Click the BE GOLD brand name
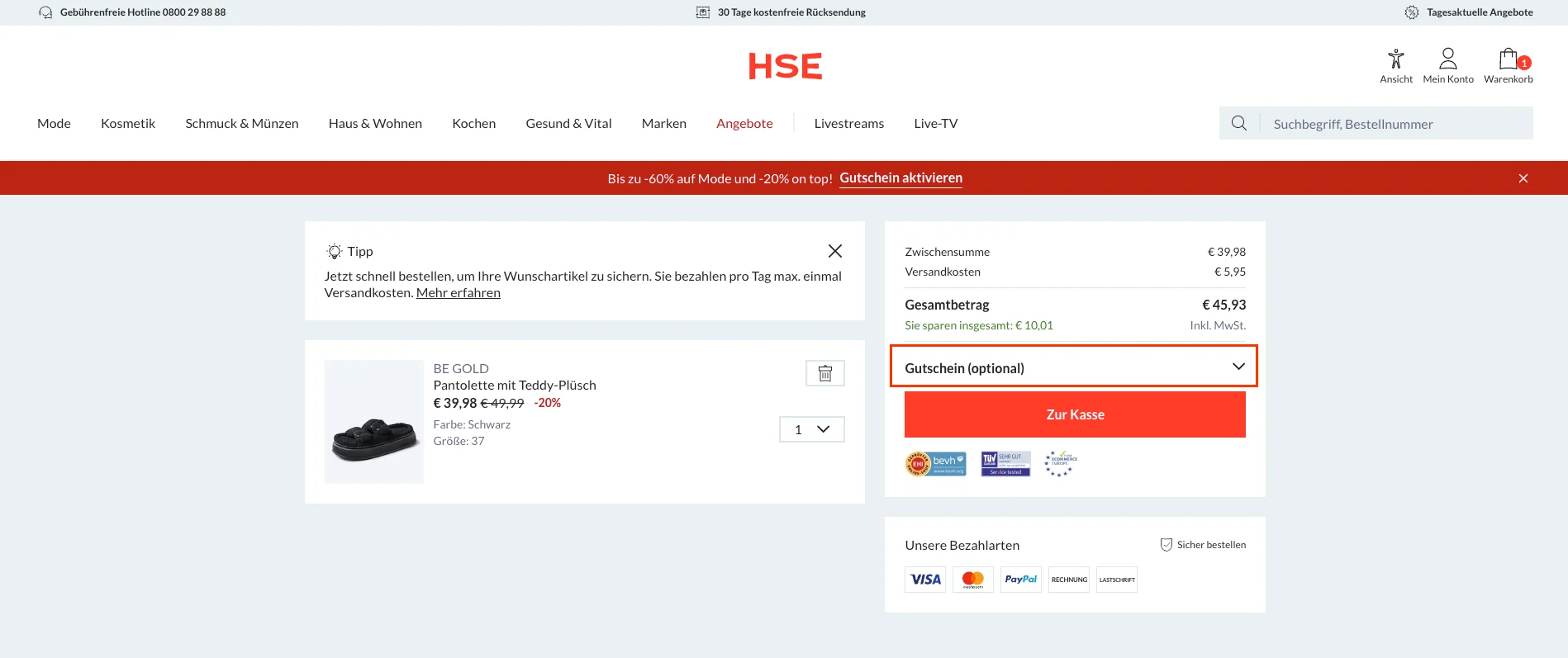Viewport: 1568px width, 658px height. (x=461, y=368)
